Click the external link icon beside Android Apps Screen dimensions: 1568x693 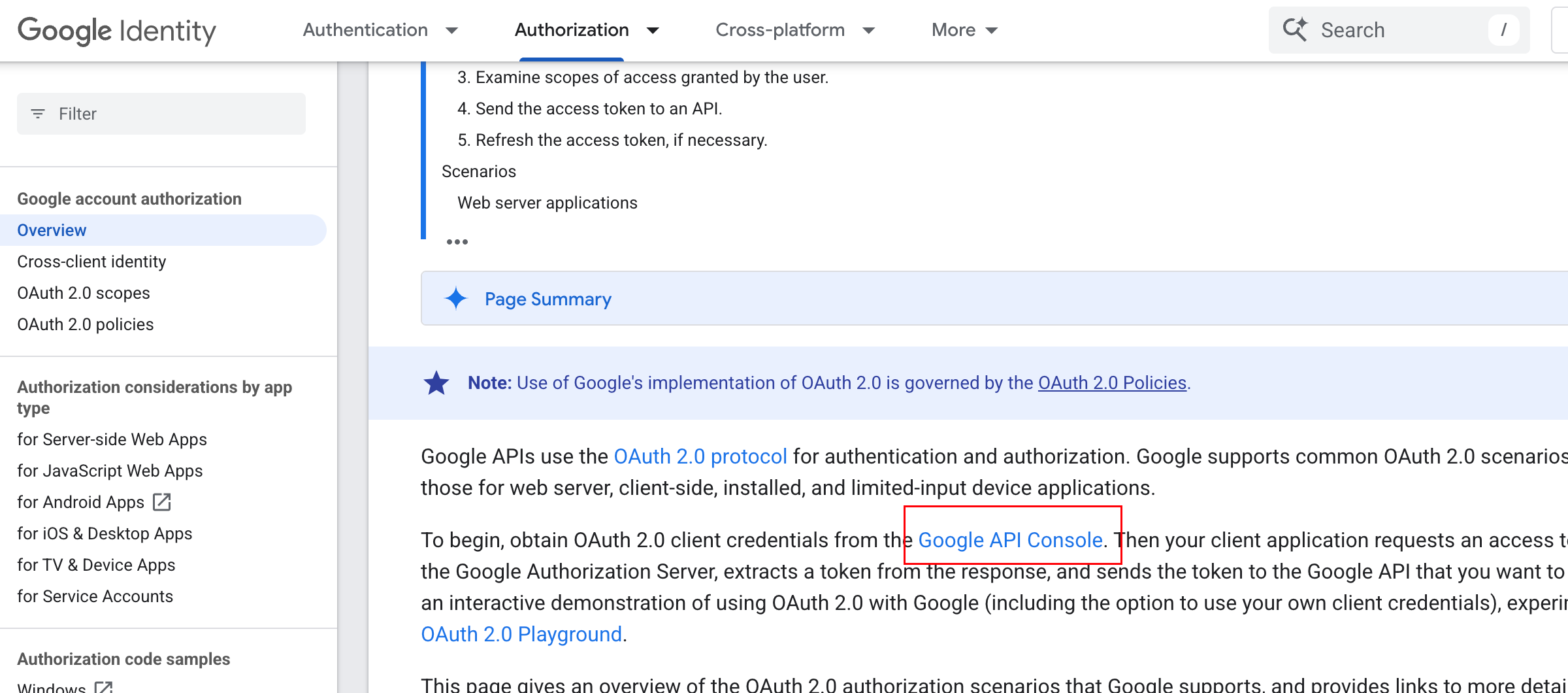pos(161,502)
